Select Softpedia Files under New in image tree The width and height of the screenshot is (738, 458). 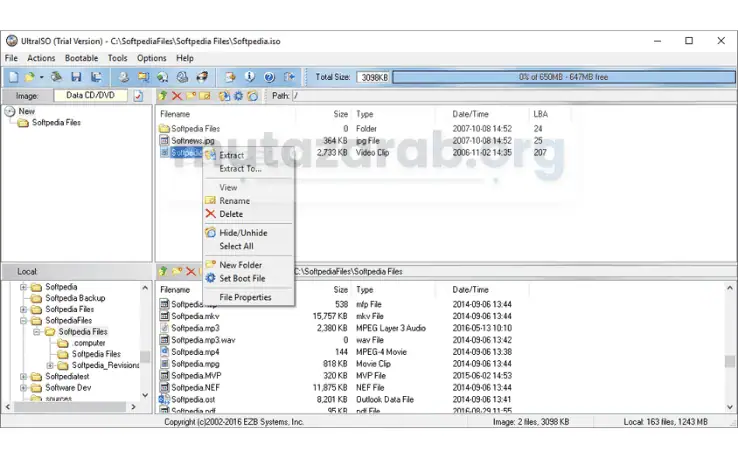tap(56, 122)
